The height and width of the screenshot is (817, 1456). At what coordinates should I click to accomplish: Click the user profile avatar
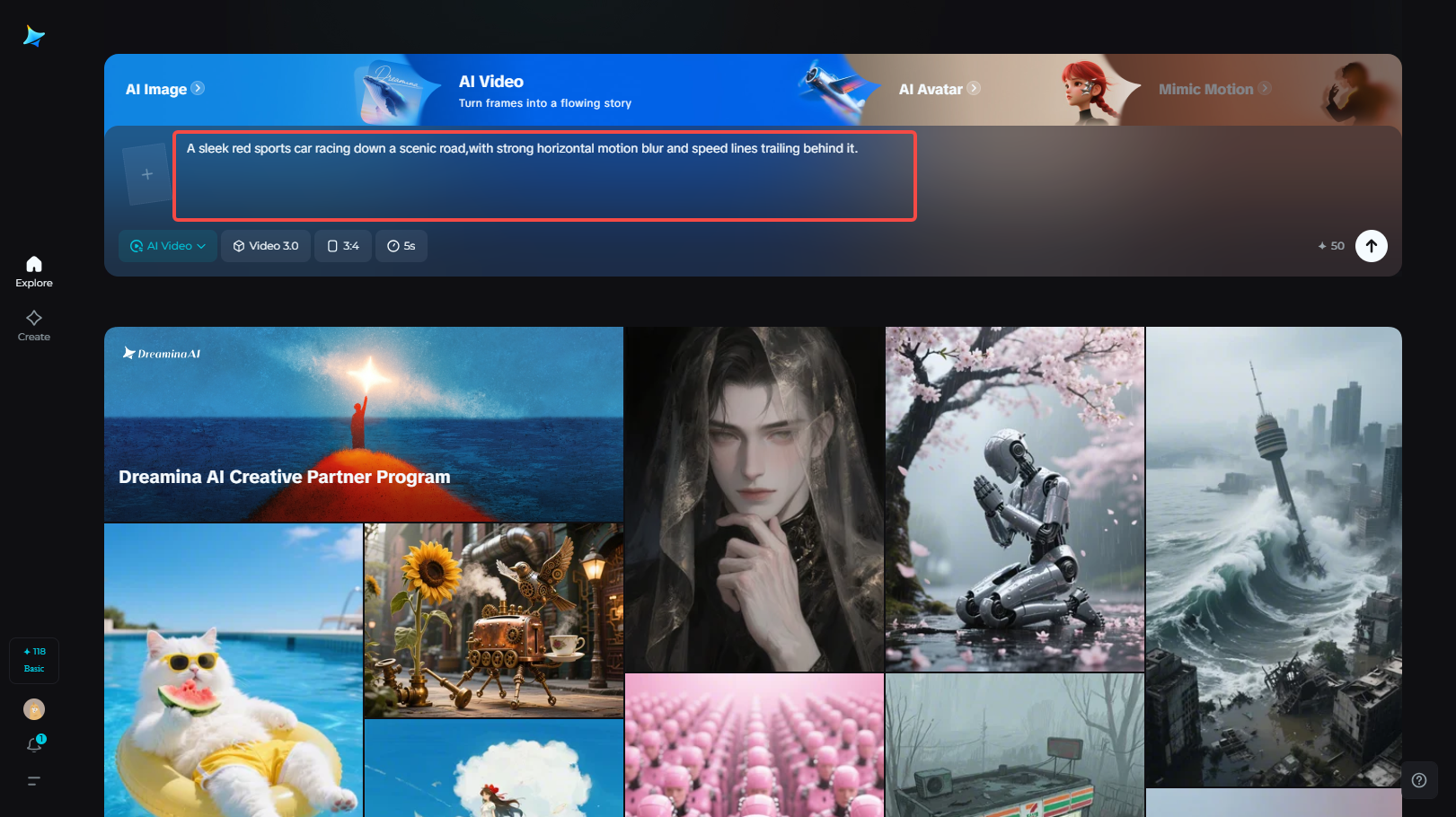tap(34, 709)
